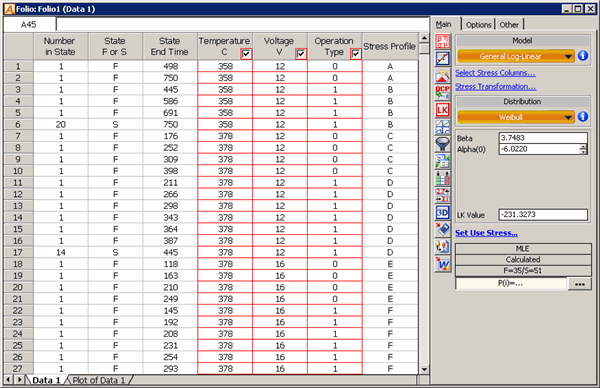Click the Alpha(0) parameter spinner arrows

click(x=583, y=149)
